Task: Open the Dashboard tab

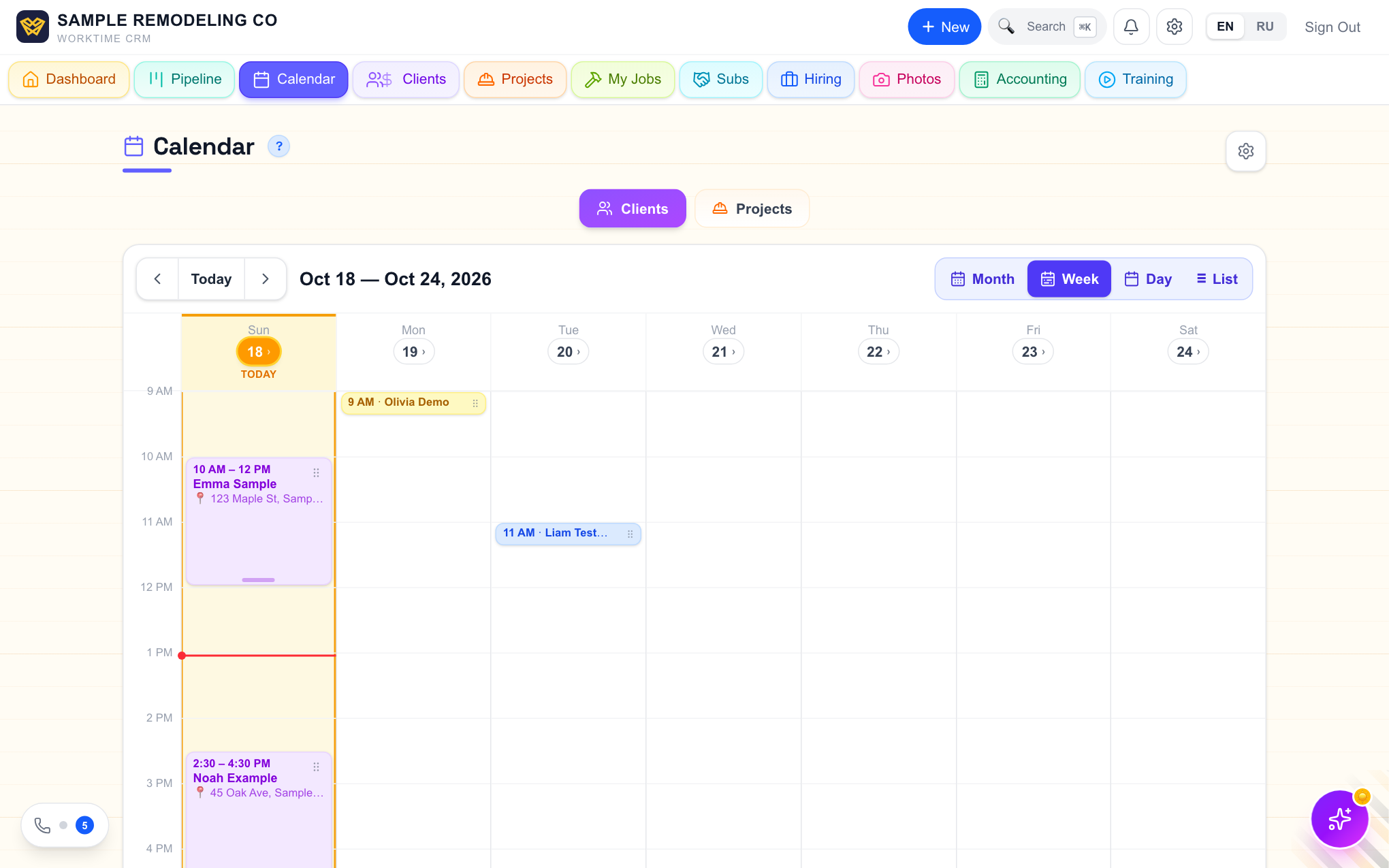Action: [x=69, y=80]
